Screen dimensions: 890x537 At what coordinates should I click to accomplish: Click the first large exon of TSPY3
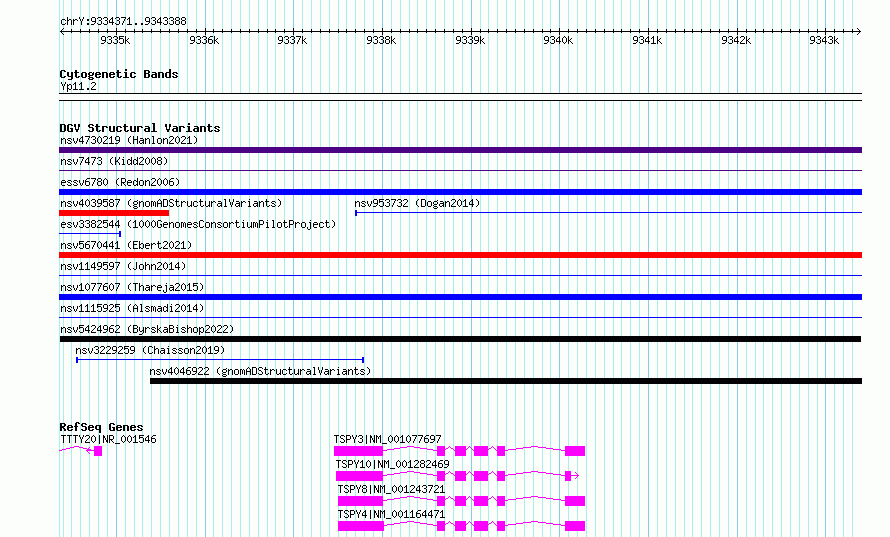pyautogui.click(x=358, y=451)
